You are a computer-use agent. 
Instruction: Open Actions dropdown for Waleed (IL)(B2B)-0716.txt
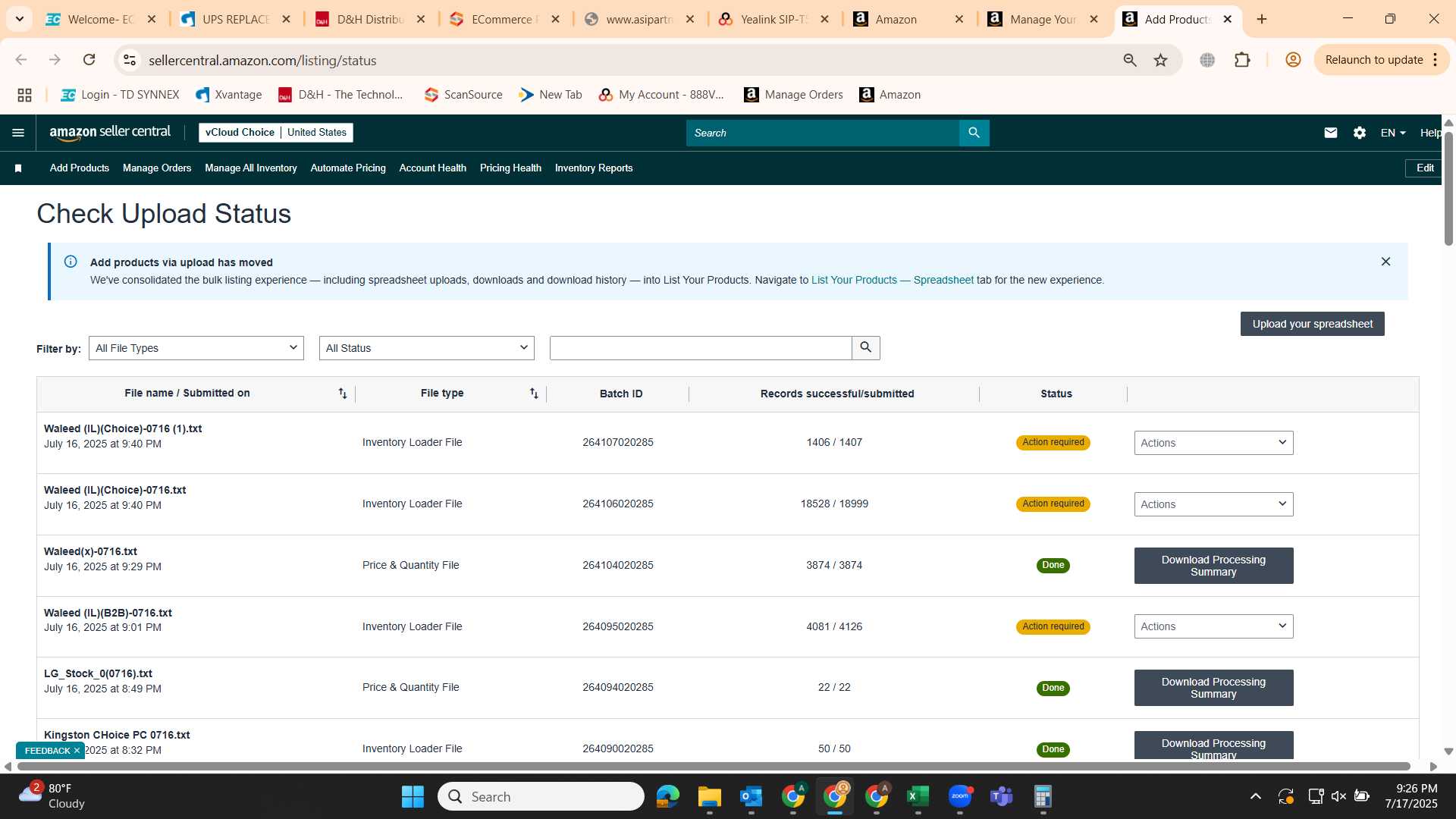1213,626
